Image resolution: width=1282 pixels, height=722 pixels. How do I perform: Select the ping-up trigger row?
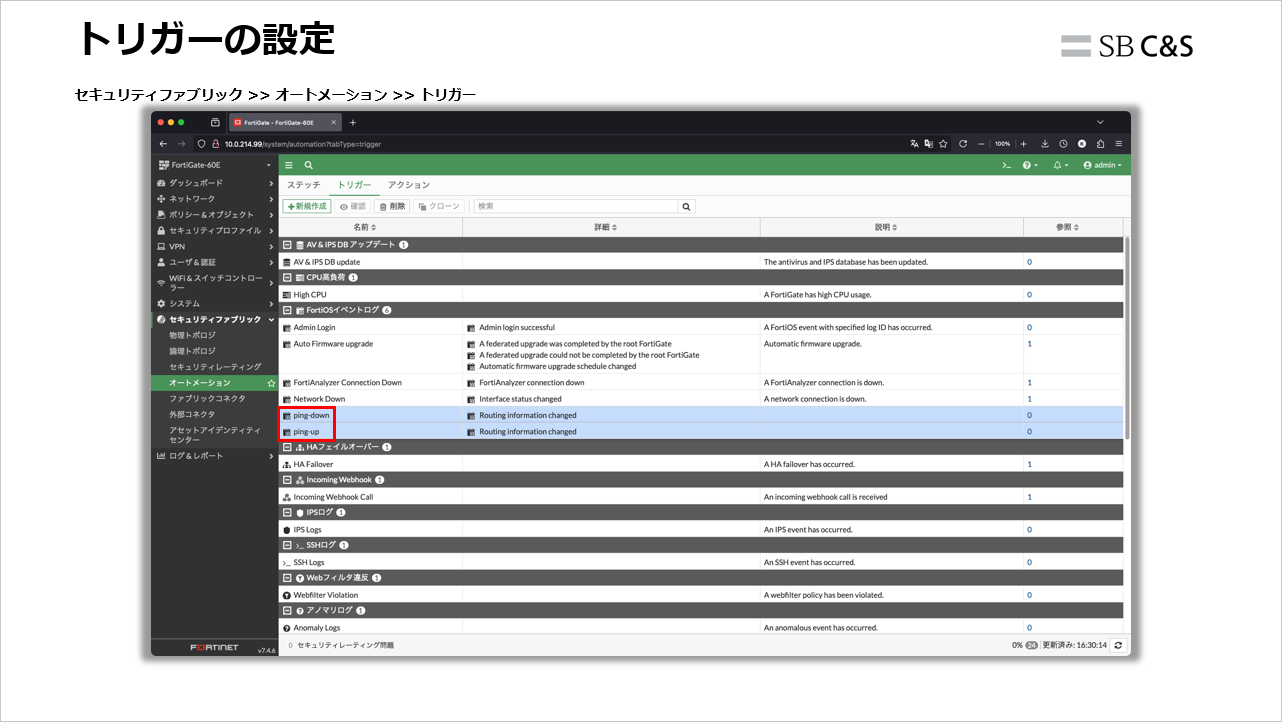point(700,432)
